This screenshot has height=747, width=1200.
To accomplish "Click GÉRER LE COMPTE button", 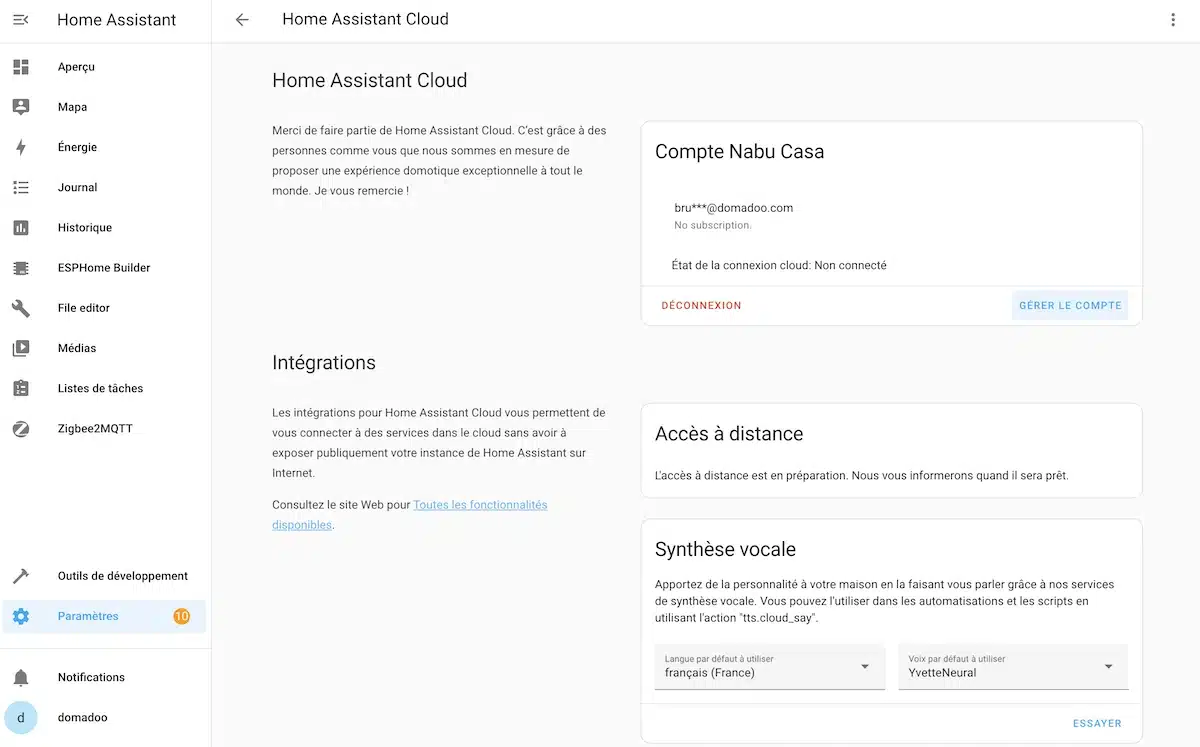I will tap(1070, 305).
